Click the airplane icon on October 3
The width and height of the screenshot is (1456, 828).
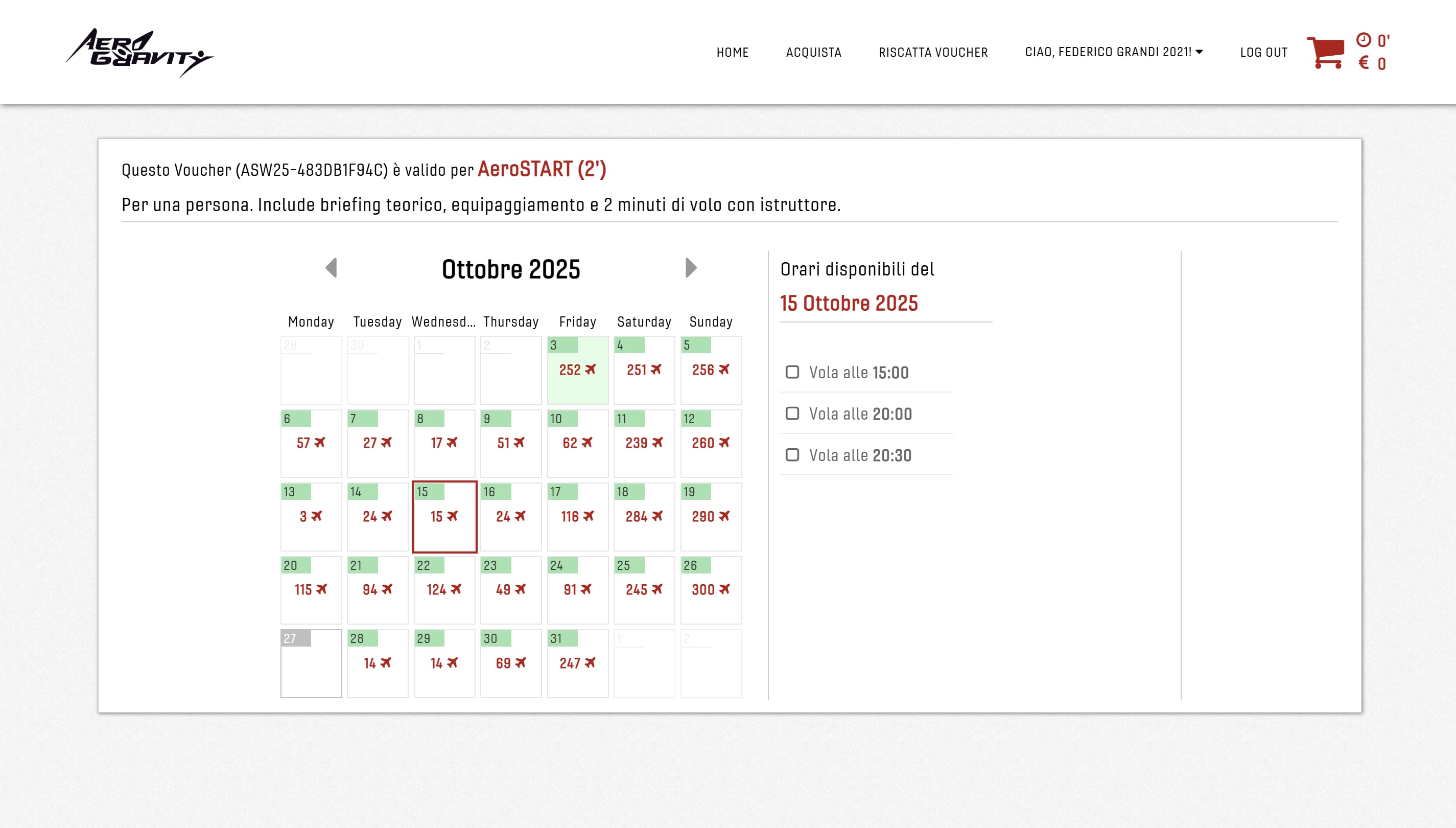coord(590,370)
